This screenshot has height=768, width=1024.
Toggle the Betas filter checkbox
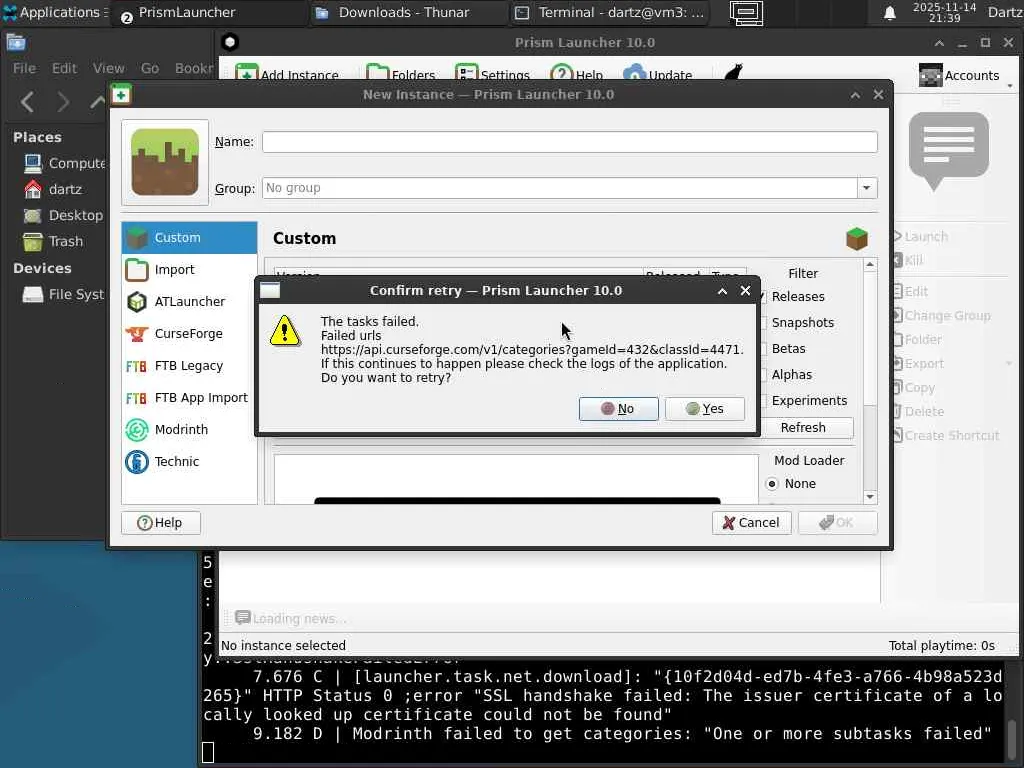tap(763, 349)
